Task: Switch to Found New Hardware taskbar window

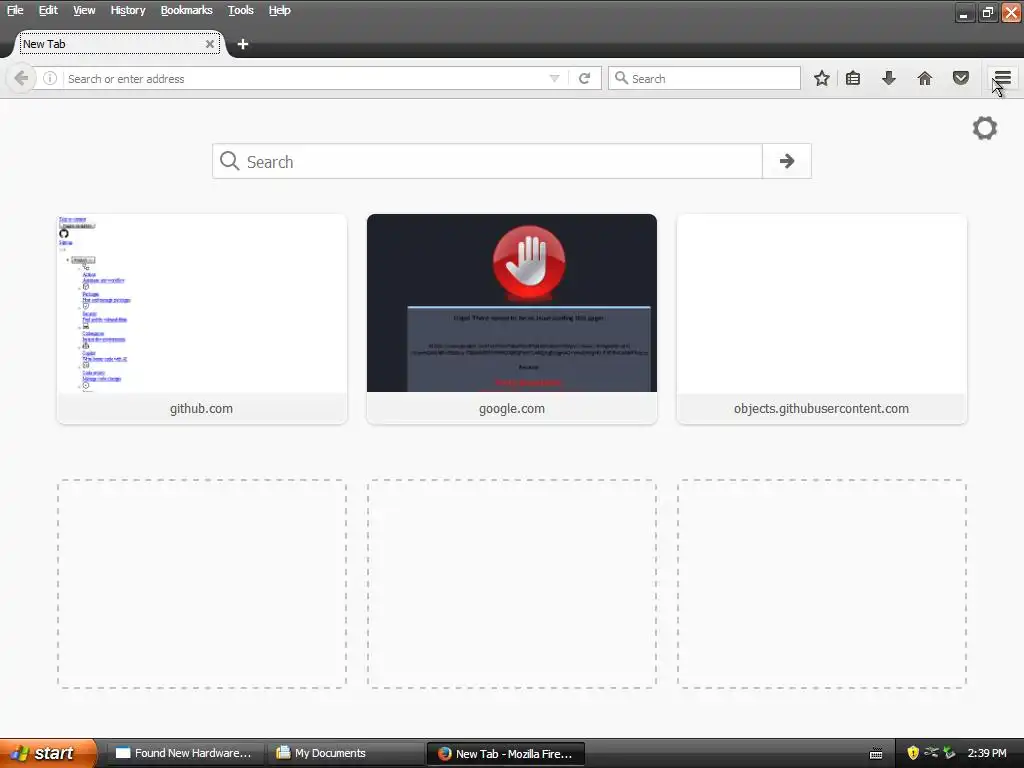Action: tap(184, 753)
